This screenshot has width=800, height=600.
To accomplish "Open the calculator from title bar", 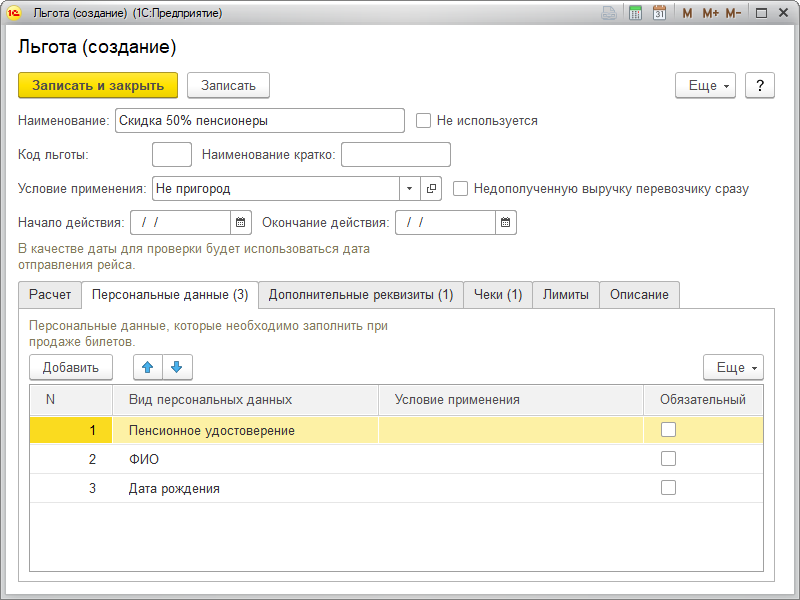I will [635, 13].
